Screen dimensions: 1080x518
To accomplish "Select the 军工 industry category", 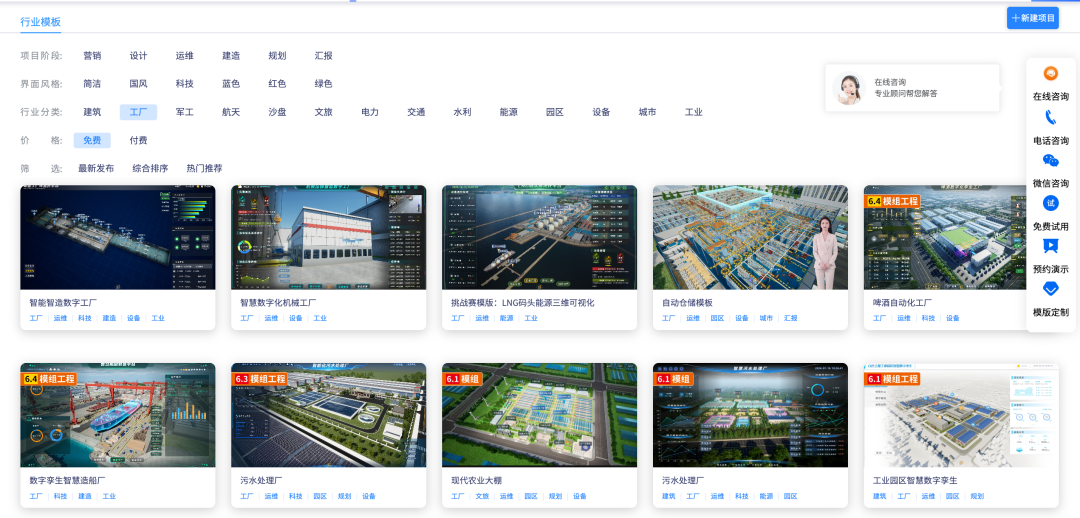I will pyautogui.click(x=185, y=112).
